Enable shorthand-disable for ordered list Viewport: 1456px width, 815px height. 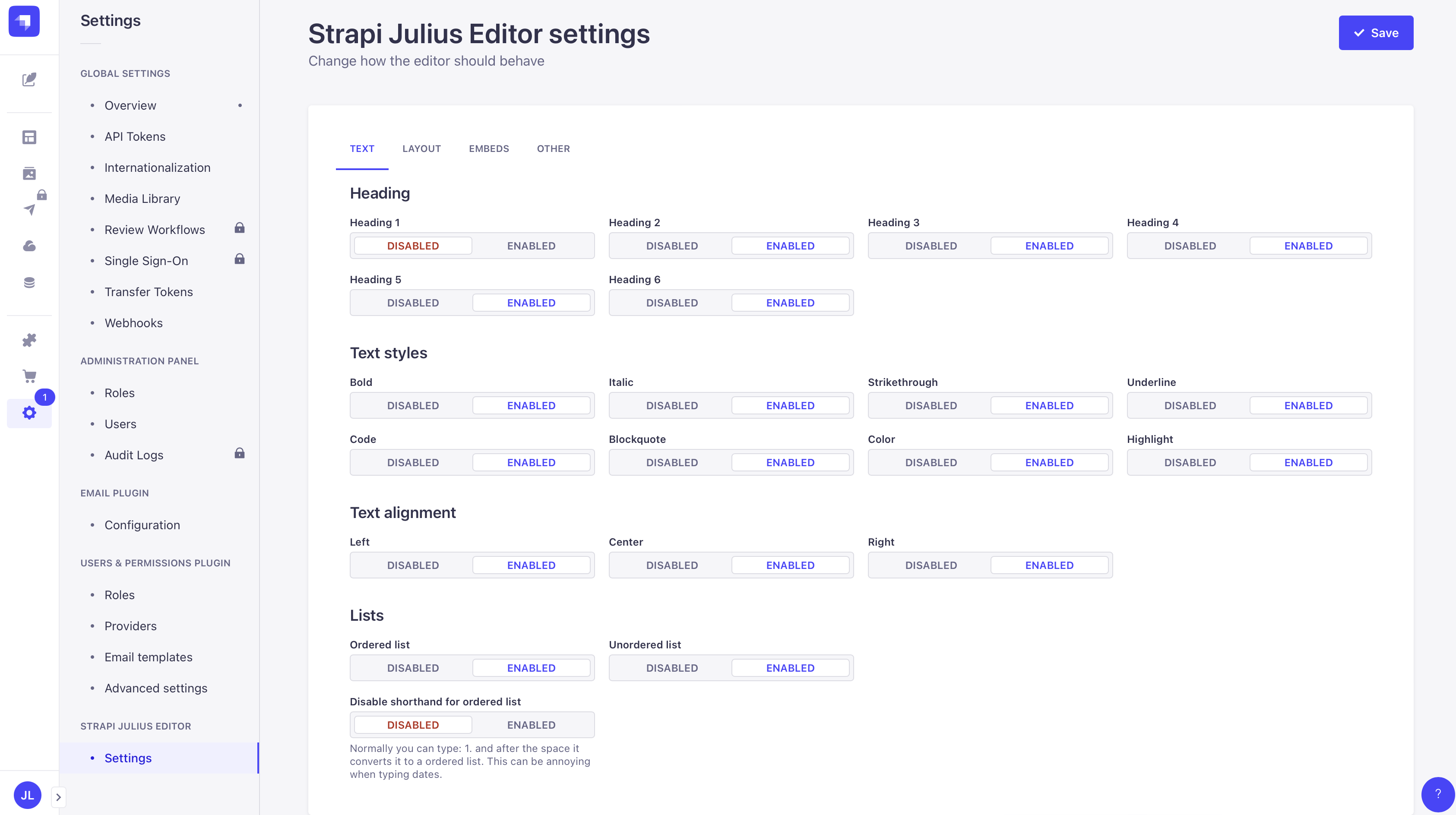531,725
